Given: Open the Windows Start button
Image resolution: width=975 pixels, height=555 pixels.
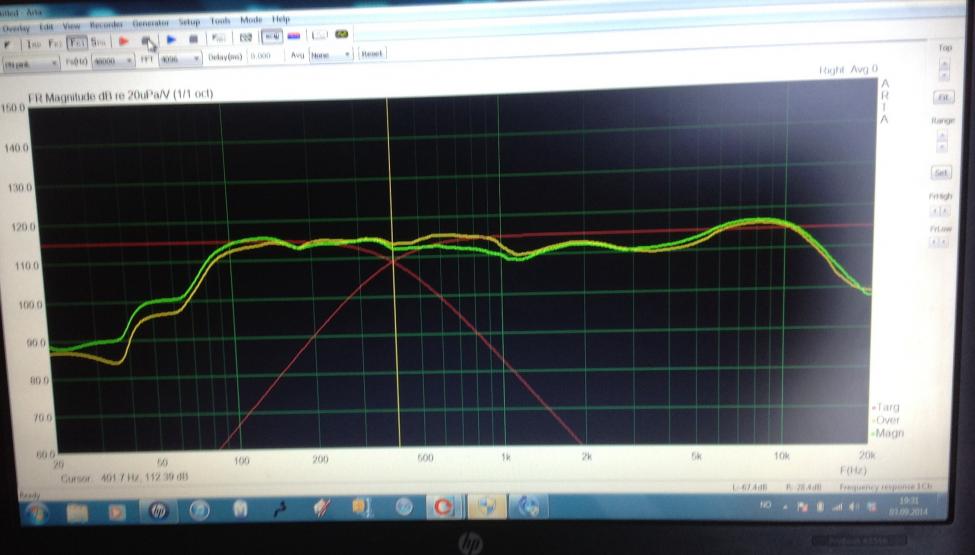Looking at the screenshot, I should (x=37, y=513).
